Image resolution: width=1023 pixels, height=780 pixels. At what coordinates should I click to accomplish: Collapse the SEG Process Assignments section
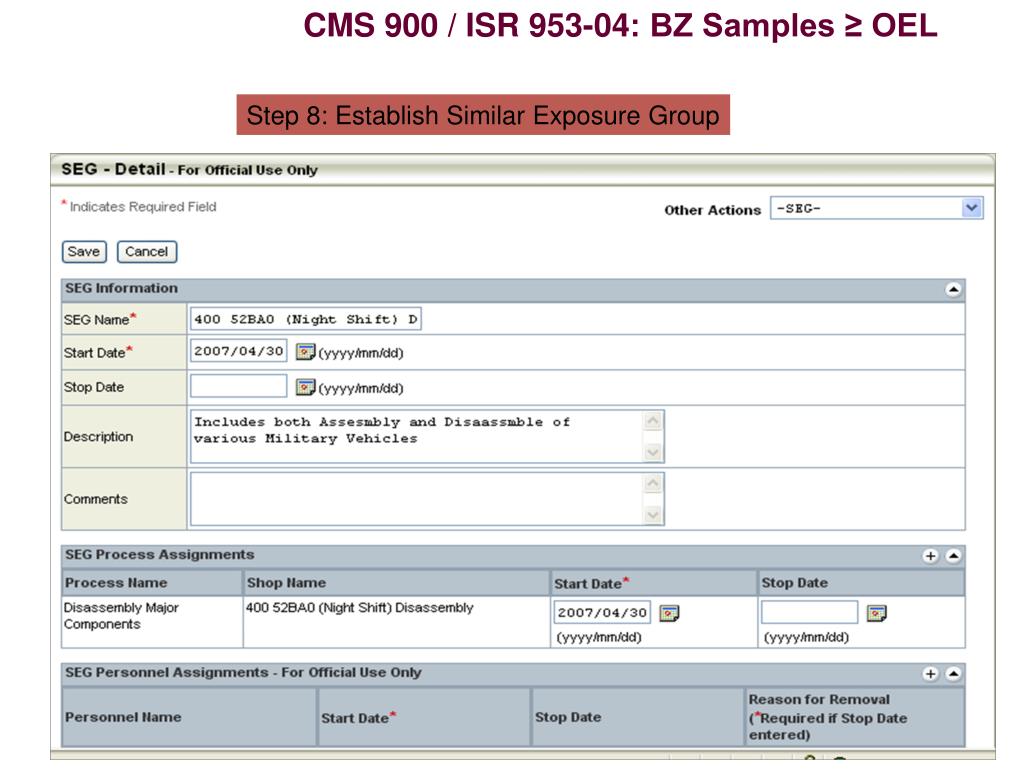[x=954, y=556]
